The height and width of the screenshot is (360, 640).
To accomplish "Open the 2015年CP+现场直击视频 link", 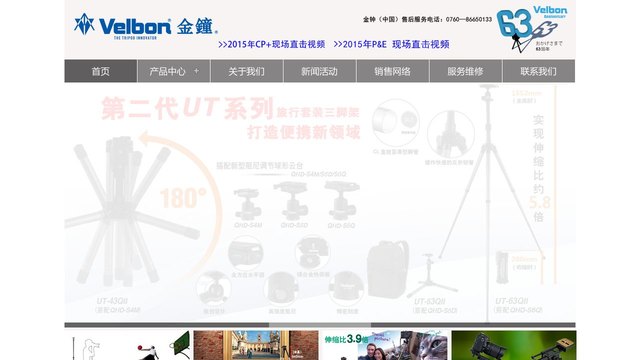I will click(x=271, y=44).
